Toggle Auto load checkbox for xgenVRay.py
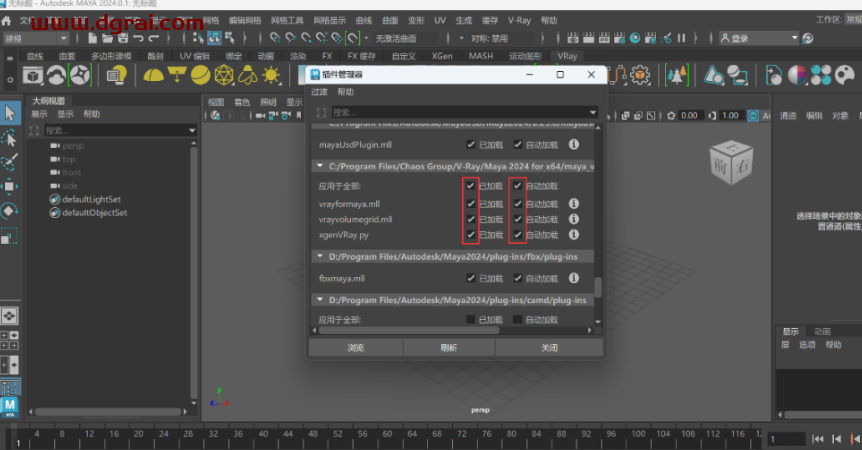Screen dimensions: 862x450 tap(517, 234)
